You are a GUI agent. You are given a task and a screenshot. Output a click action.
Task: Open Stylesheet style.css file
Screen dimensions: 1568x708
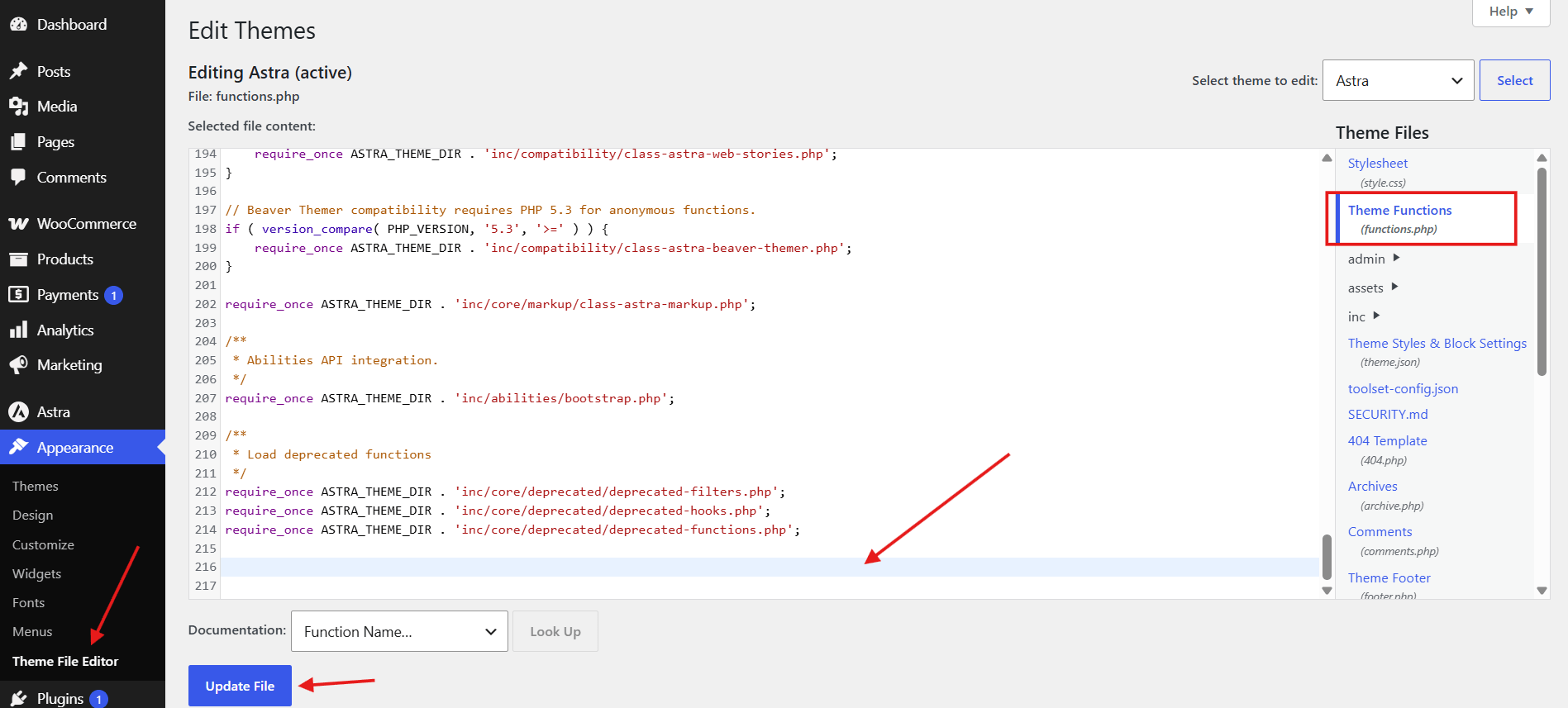pos(1378,164)
